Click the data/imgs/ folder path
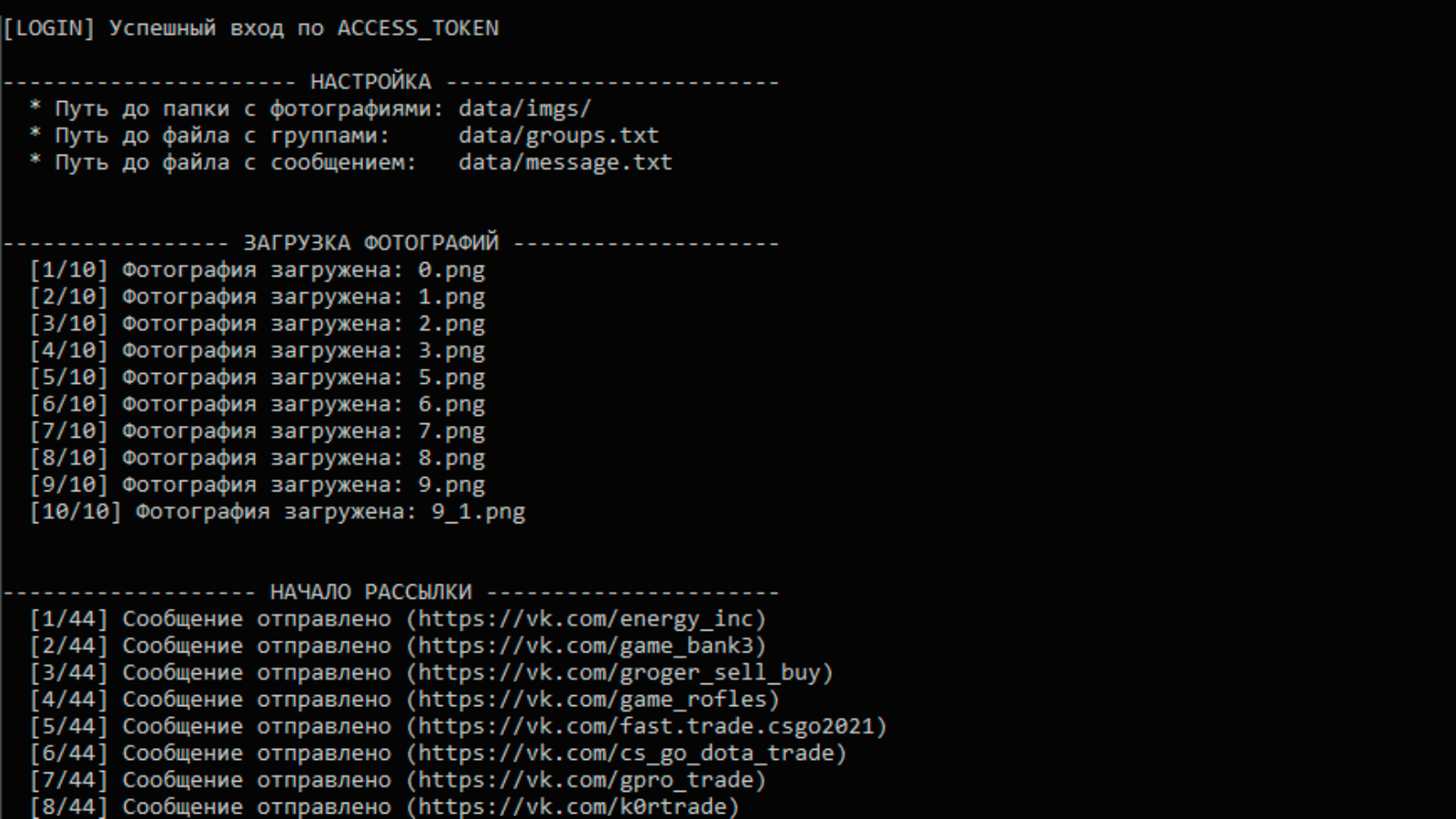The width and height of the screenshot is (1456, 819). point(525,109)
